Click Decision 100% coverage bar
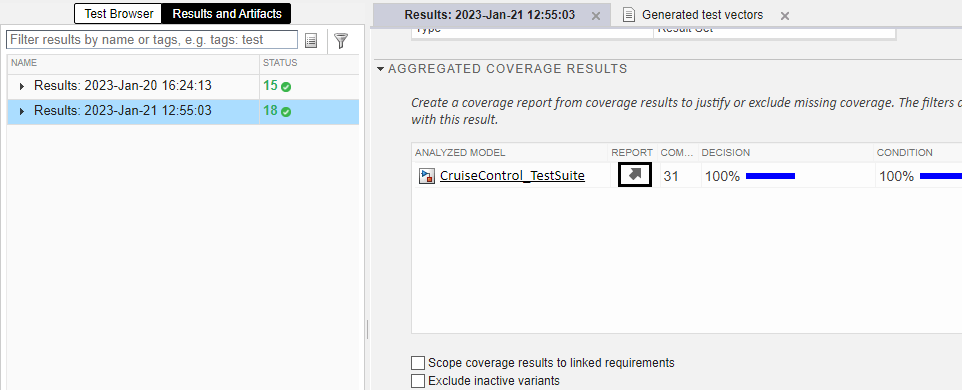The height and width of the screenshot is (390, 962). [x=771, y=176]
